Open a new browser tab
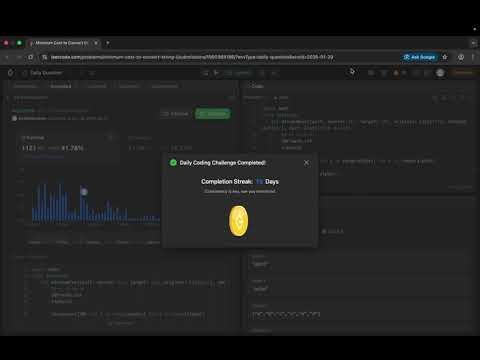The width and height of the screenshot is (480, 360). [x=107, y=43]
